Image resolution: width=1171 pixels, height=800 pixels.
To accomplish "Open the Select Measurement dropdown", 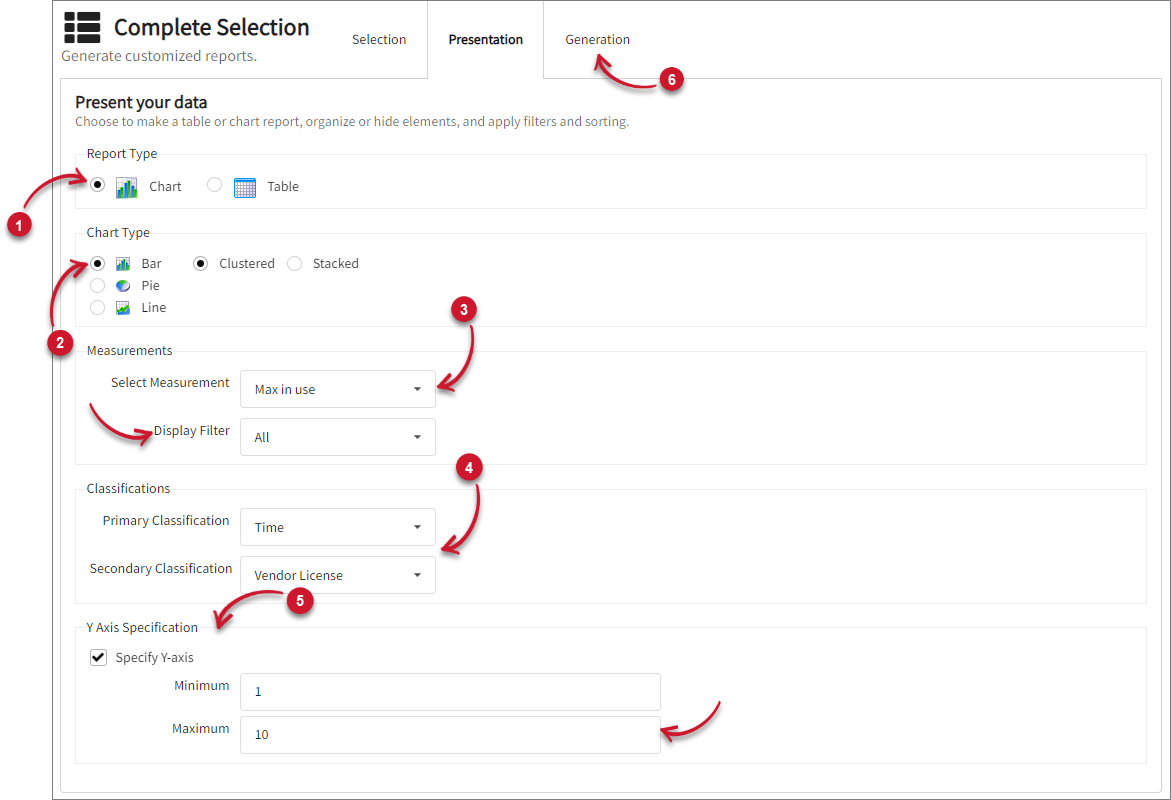I will [x=338, y=389].
